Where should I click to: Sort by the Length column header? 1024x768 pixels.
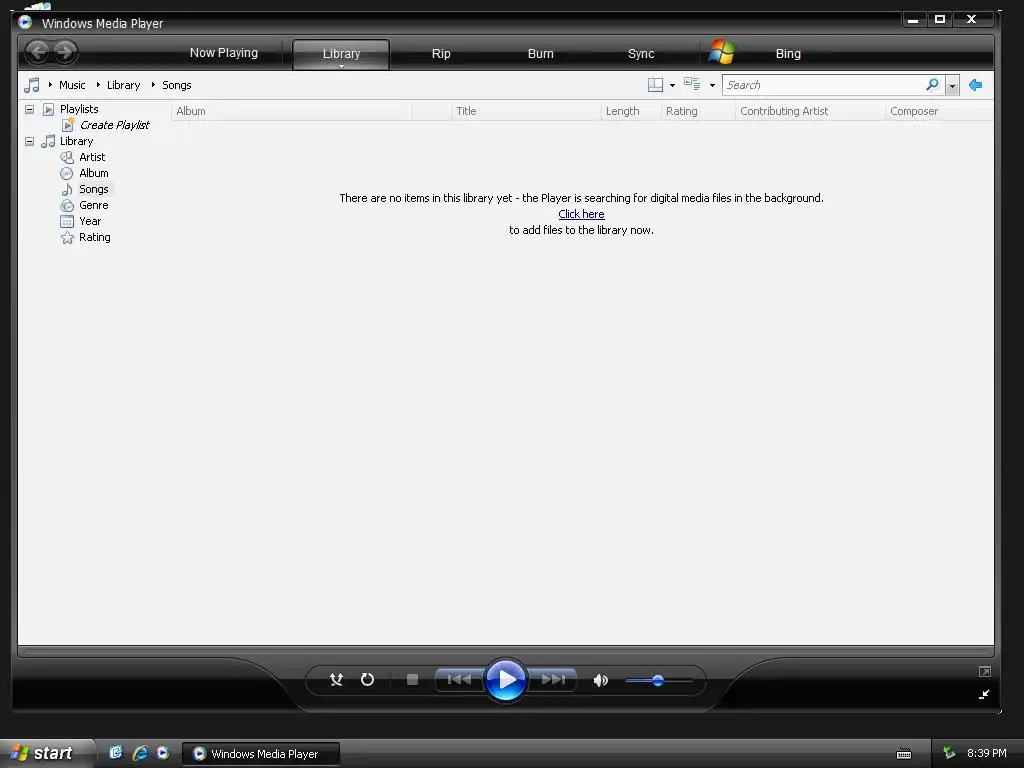tap(630, 111)
